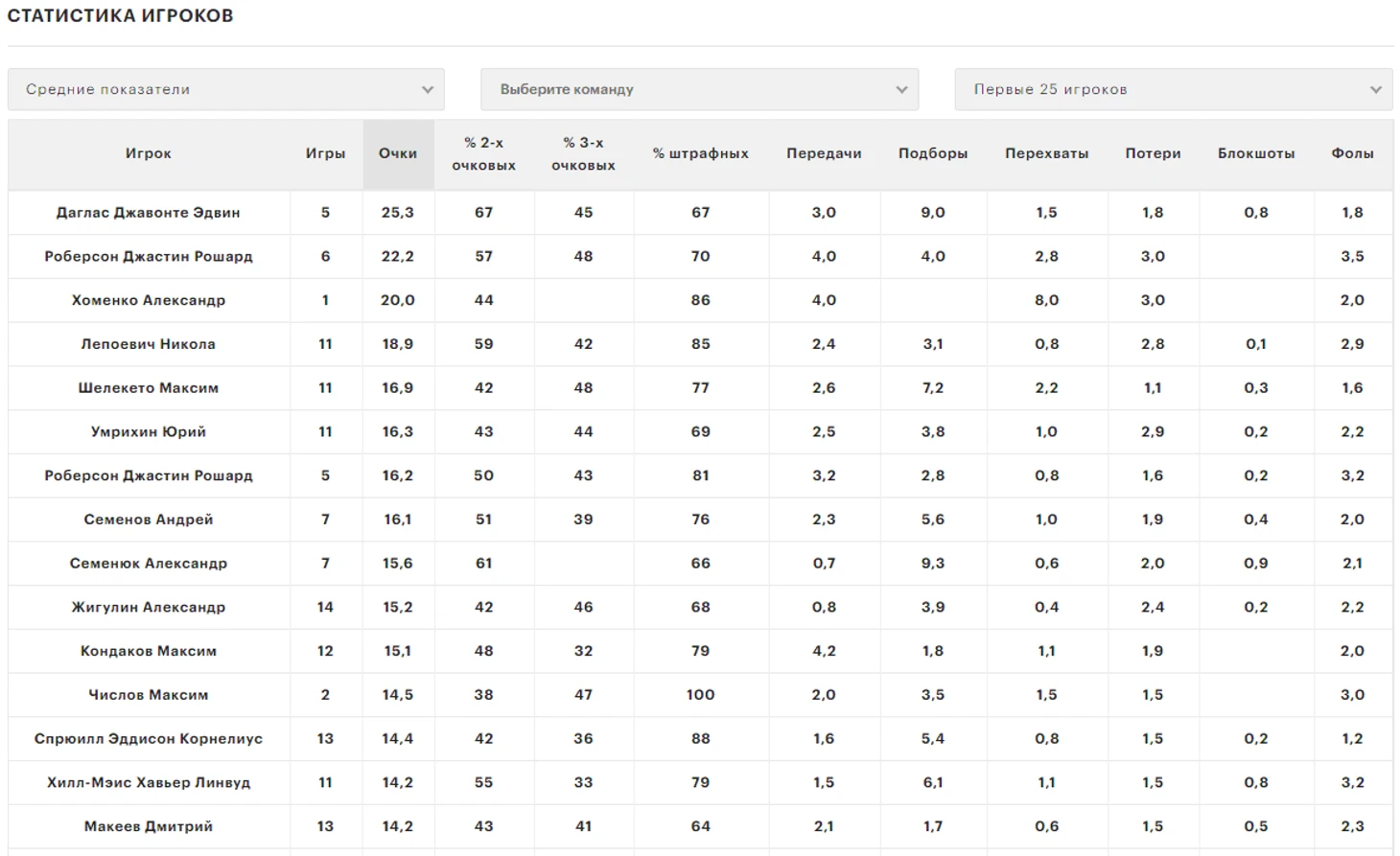Sort by Потери column header
This screenshot has height=856, width=1400.
1153,153
